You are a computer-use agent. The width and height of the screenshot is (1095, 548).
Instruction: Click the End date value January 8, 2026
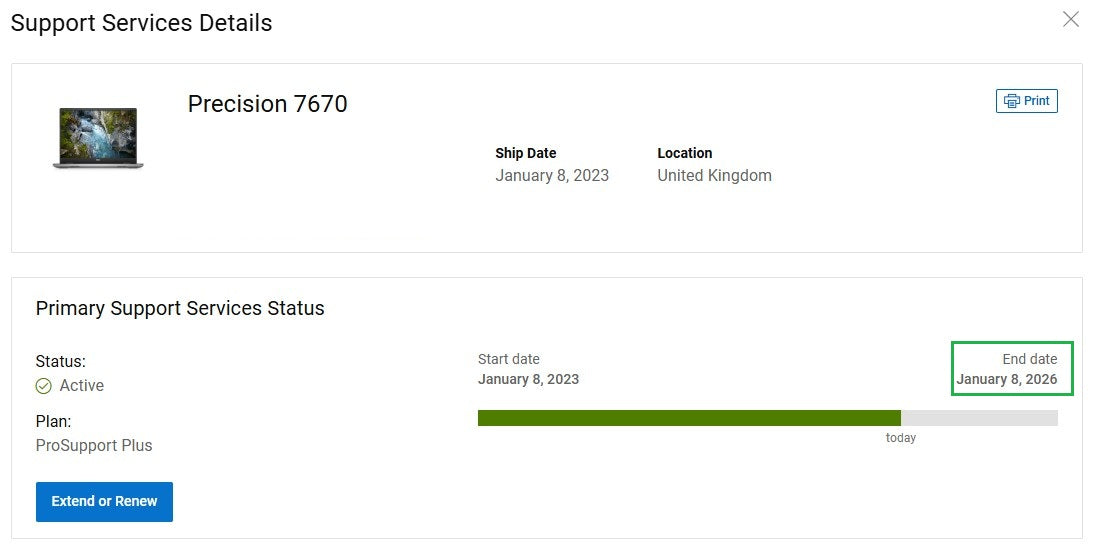1006,379
